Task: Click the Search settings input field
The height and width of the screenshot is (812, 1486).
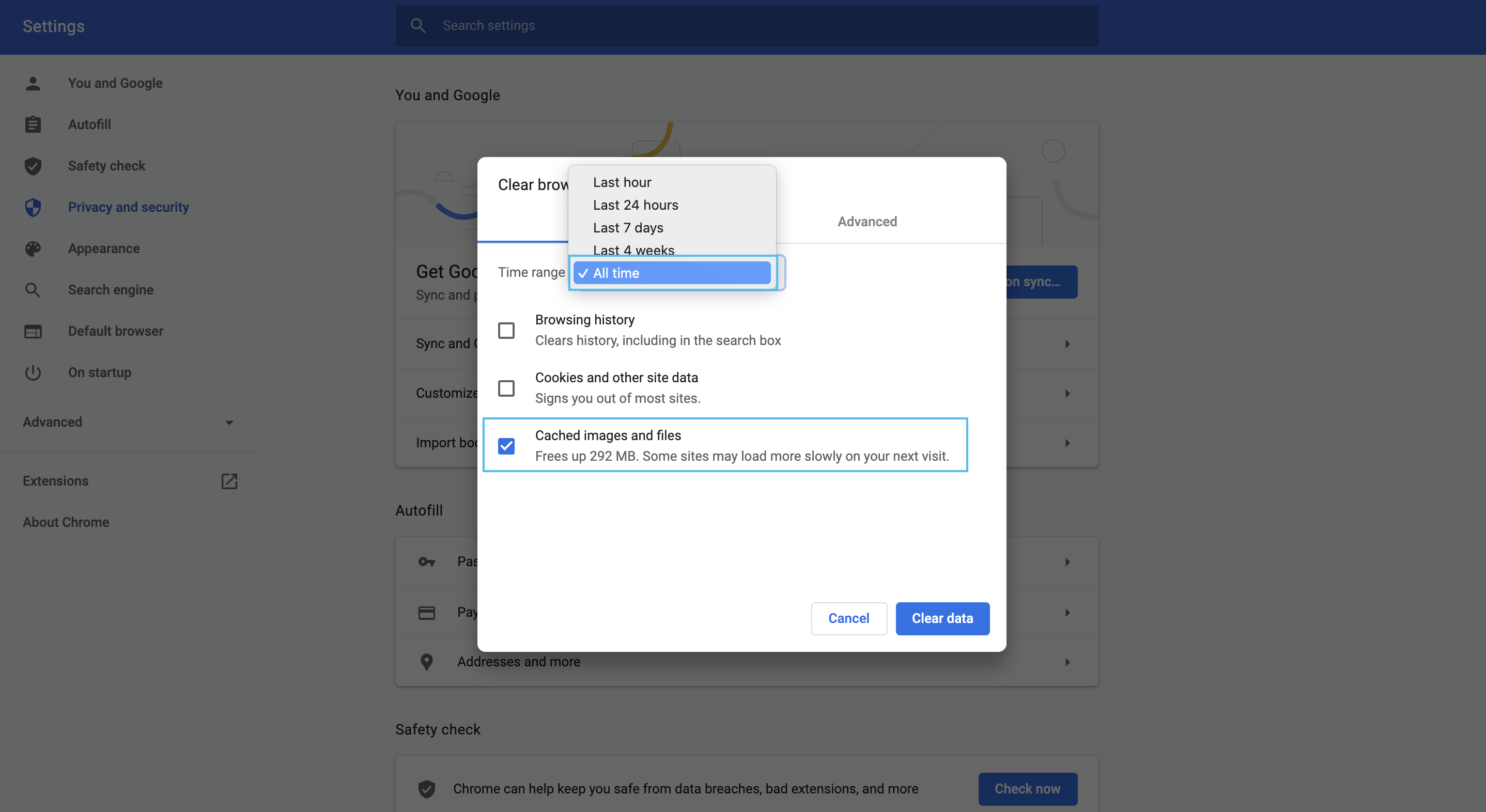Action: coord(747,25)
